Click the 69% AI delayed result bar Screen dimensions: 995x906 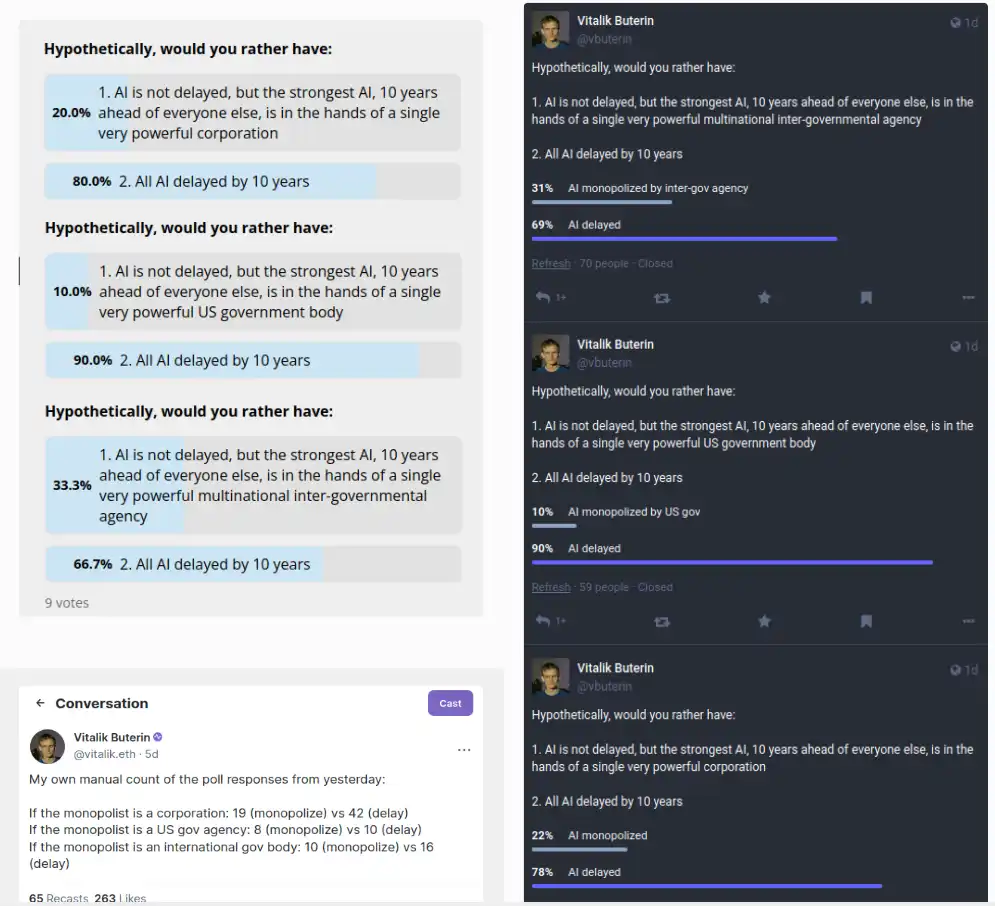684,238
